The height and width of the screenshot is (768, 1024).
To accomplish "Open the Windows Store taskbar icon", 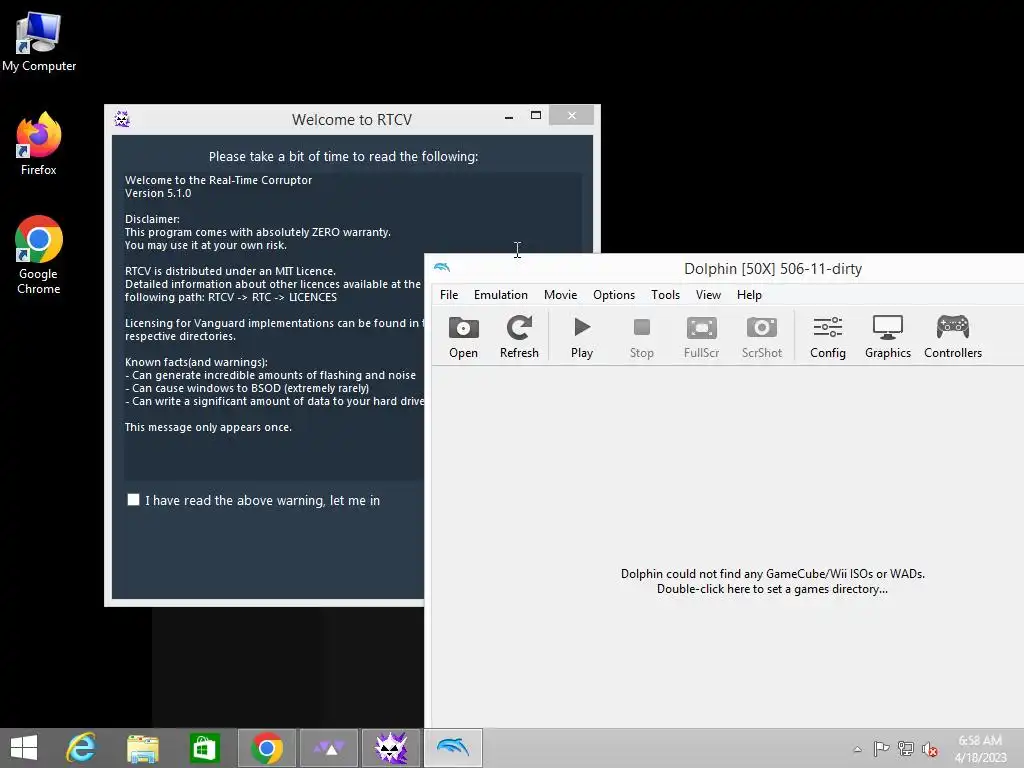I will 204,748.
